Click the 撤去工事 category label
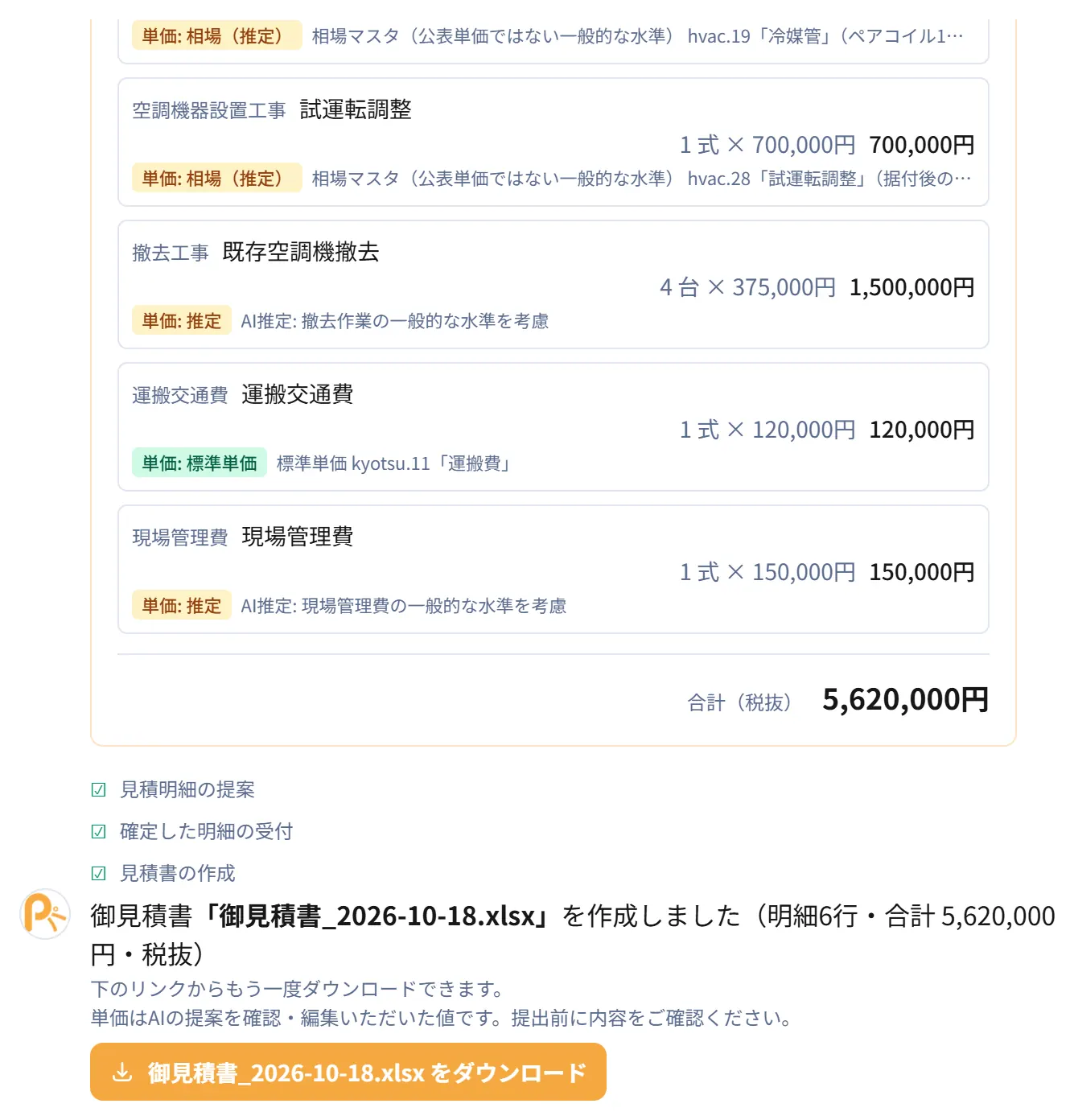 pos(171,253)
